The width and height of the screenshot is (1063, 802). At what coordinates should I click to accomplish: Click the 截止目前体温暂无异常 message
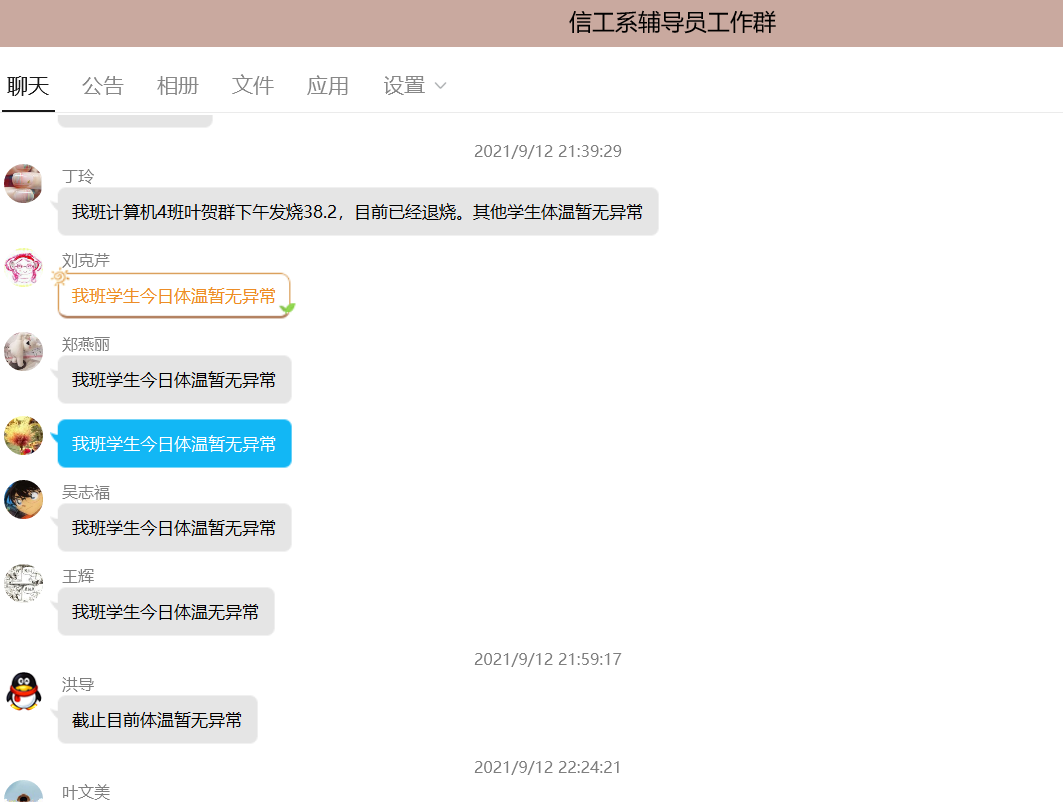pos(157,720)
